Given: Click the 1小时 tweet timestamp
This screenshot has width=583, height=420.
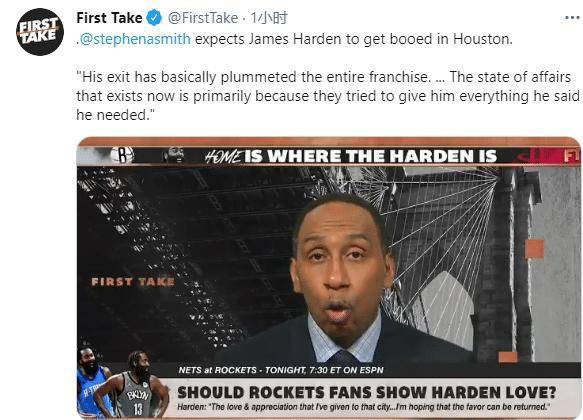Looking at the screenshot, I should coord(268,18).
